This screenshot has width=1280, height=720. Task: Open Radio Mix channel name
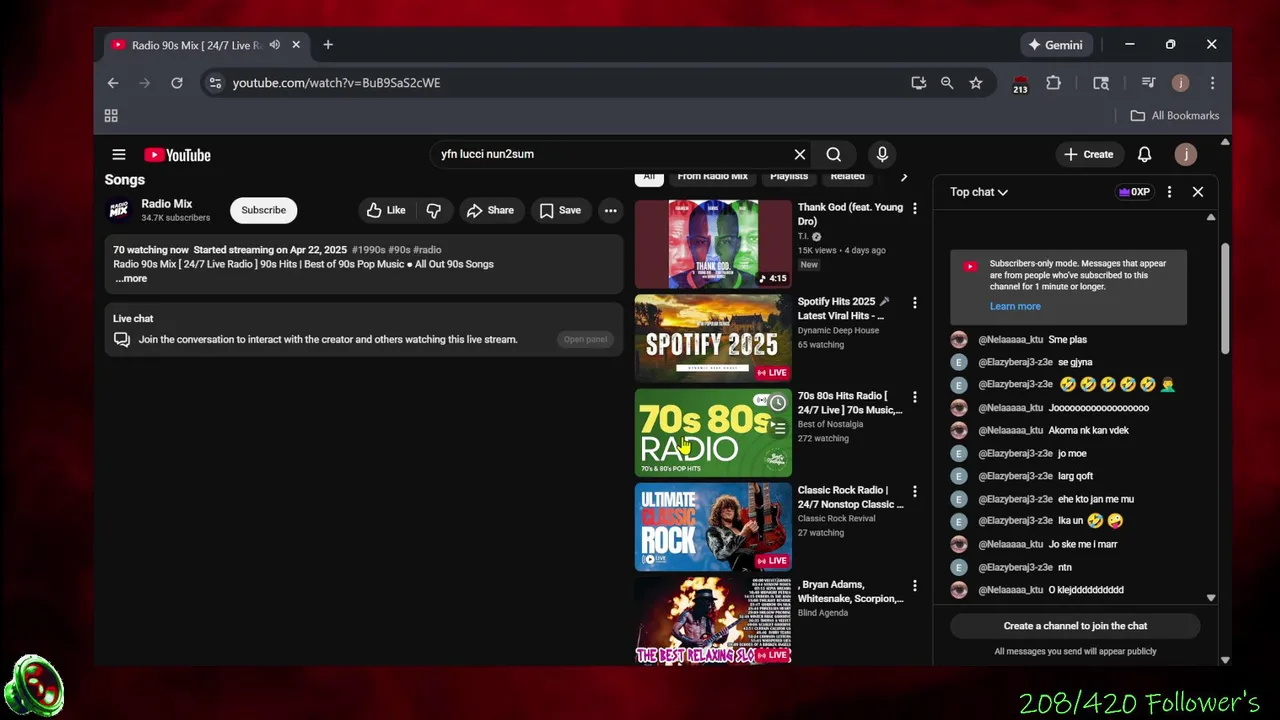pyautogui.click(x=167, y=204)
